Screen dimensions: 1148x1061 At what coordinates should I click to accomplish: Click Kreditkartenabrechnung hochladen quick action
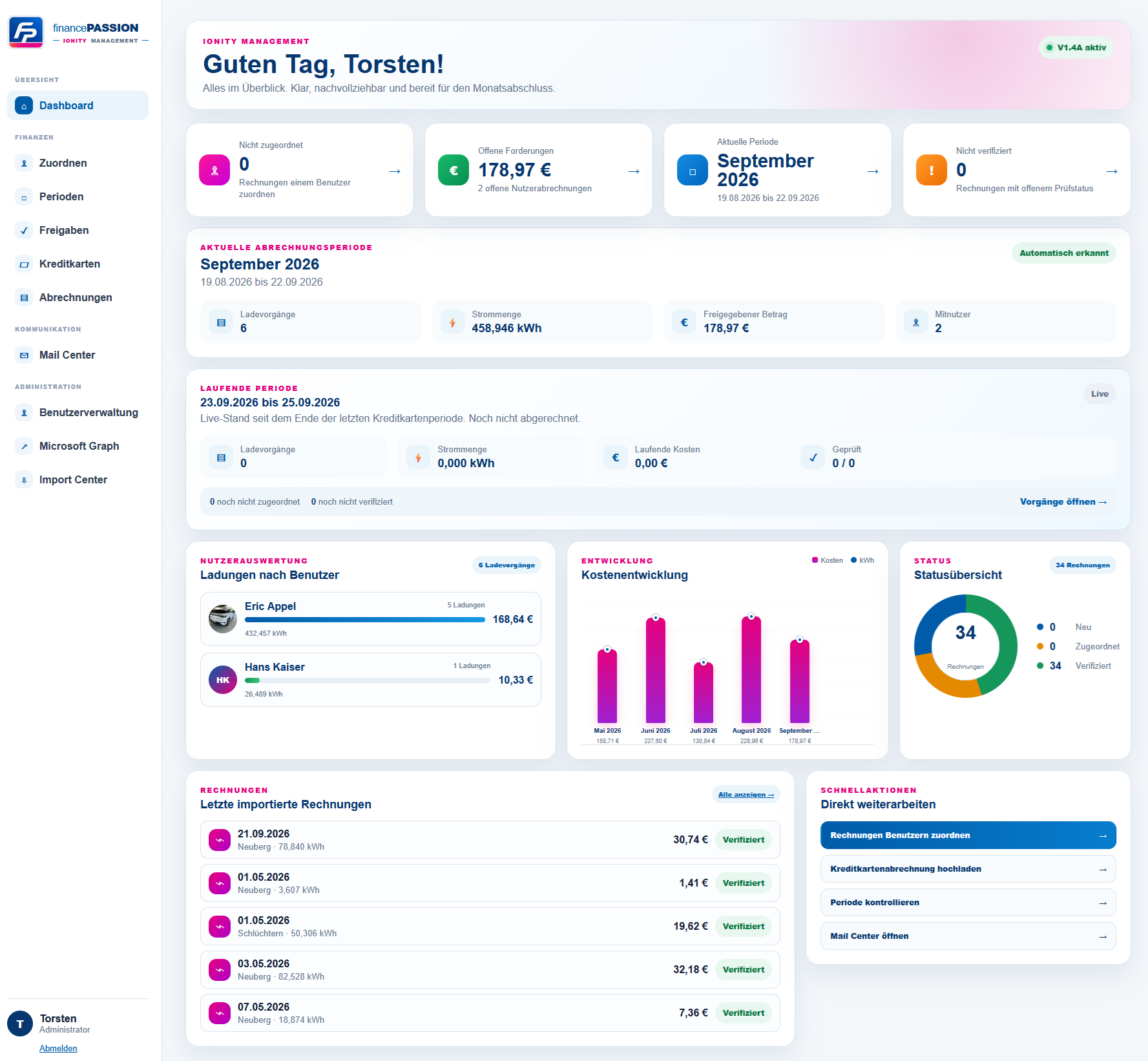(x=968, y=868)
